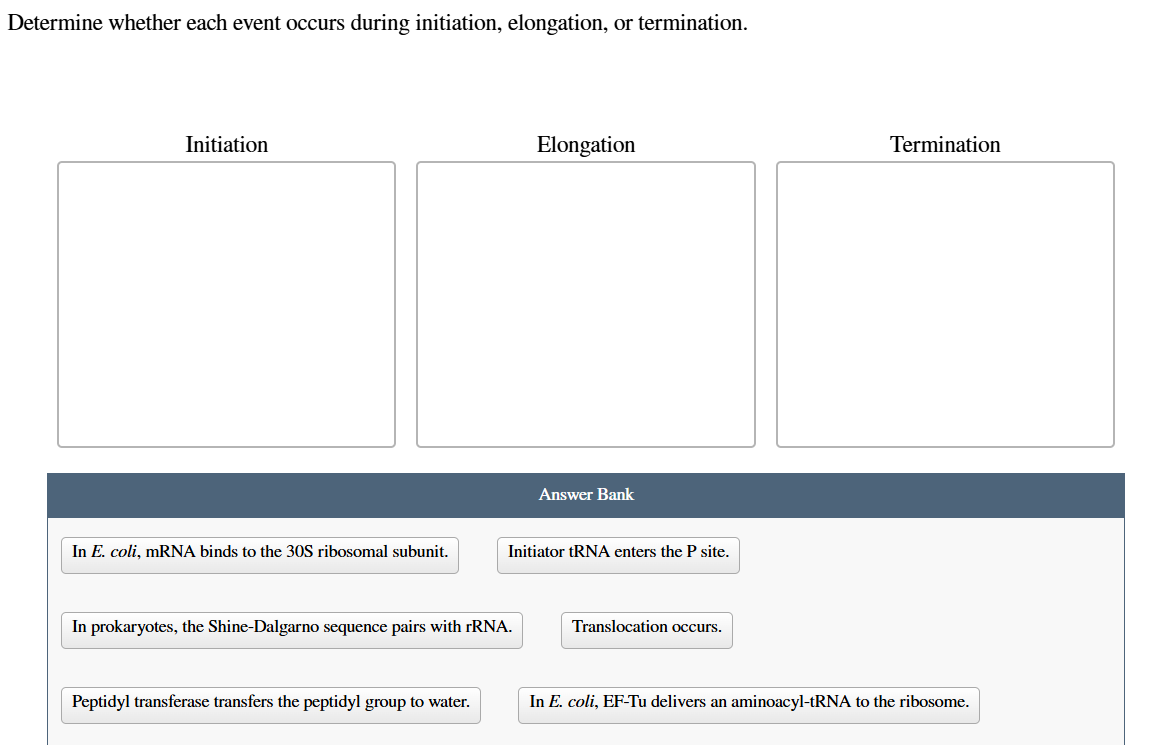Click the Elongation column heading
The image size is (1160, 745).
click(585, 144)
